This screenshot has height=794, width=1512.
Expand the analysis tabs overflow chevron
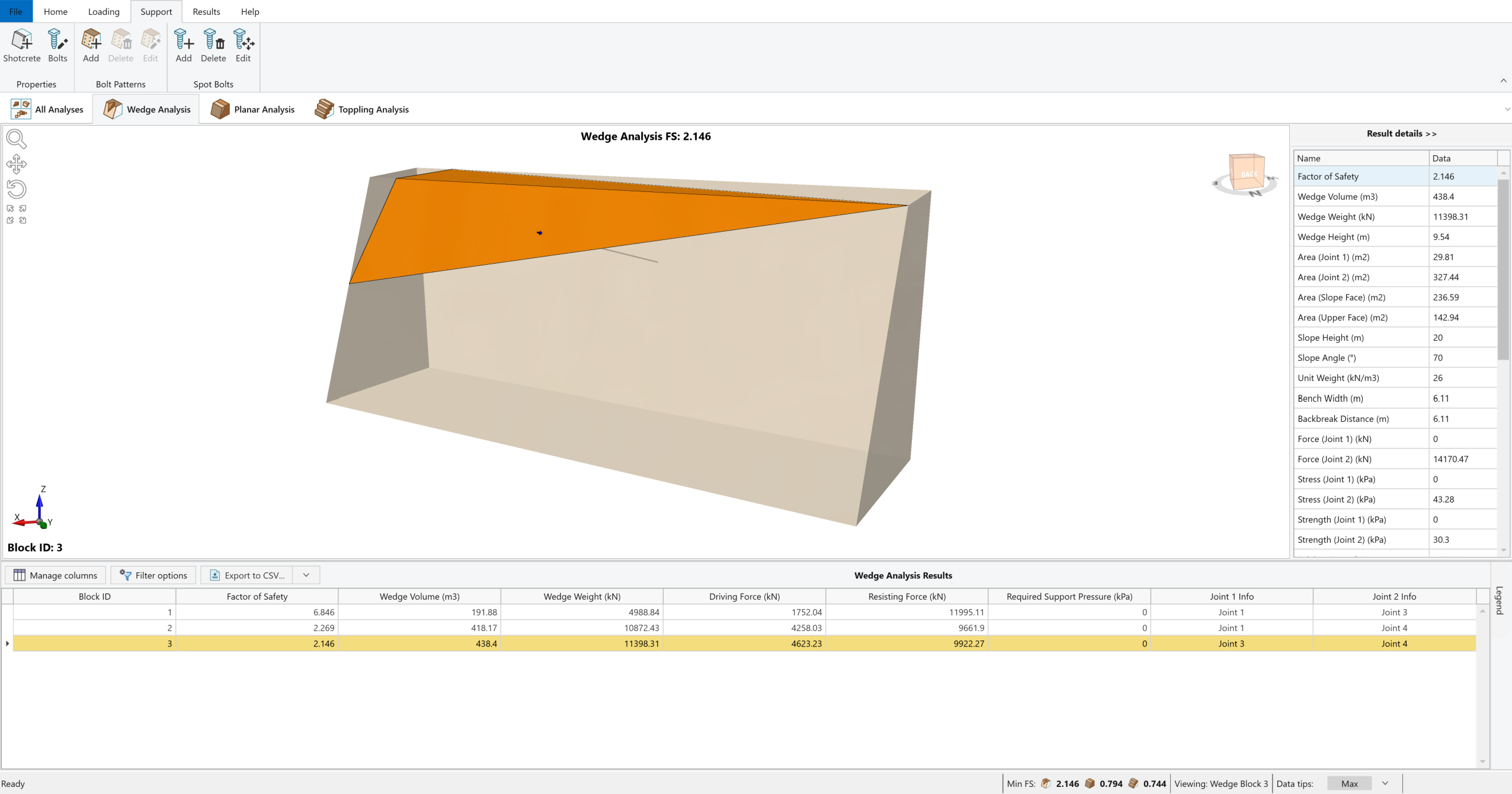pos(1507,109)
